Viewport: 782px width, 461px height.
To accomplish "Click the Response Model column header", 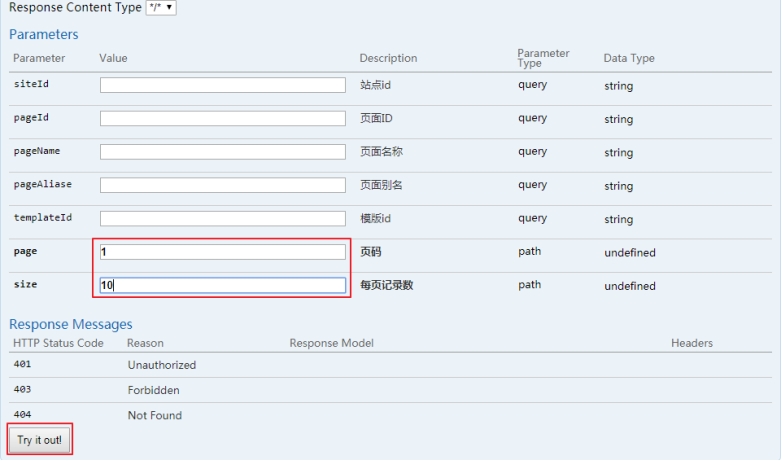I will pyautogui.click(x=331, y=343).
